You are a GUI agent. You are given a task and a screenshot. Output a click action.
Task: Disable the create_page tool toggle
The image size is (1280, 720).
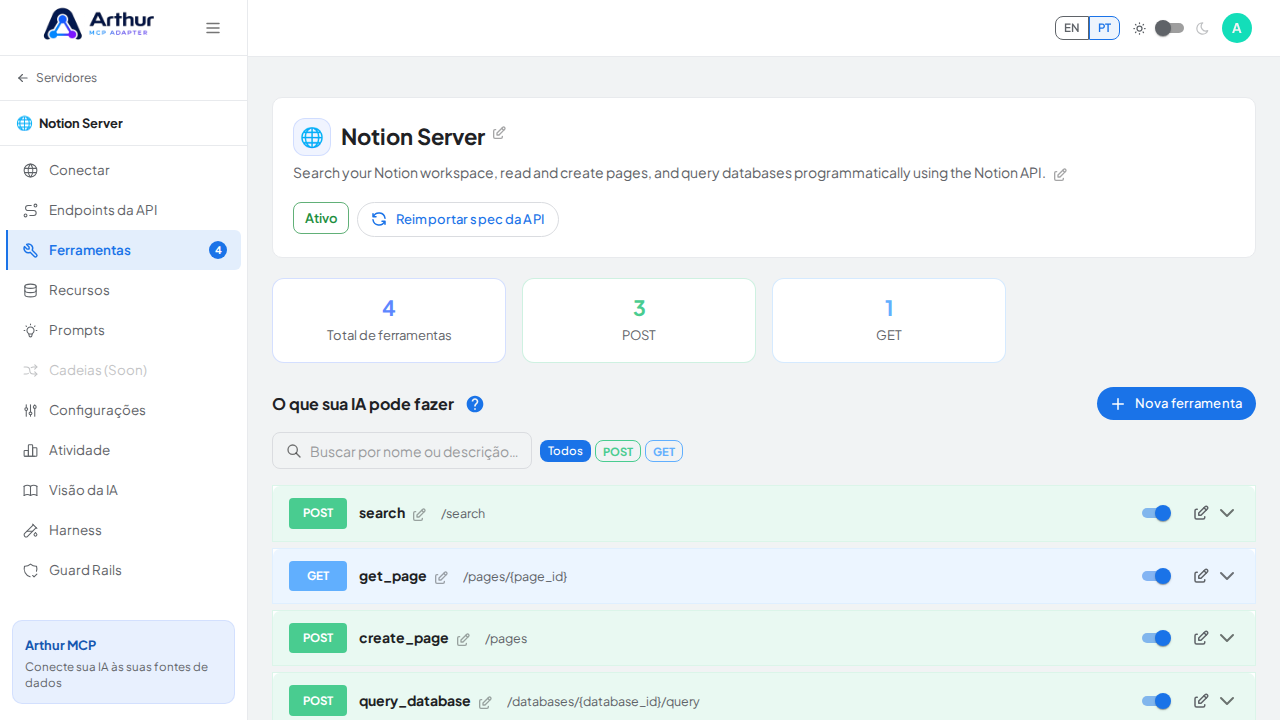pos(1156,638)
